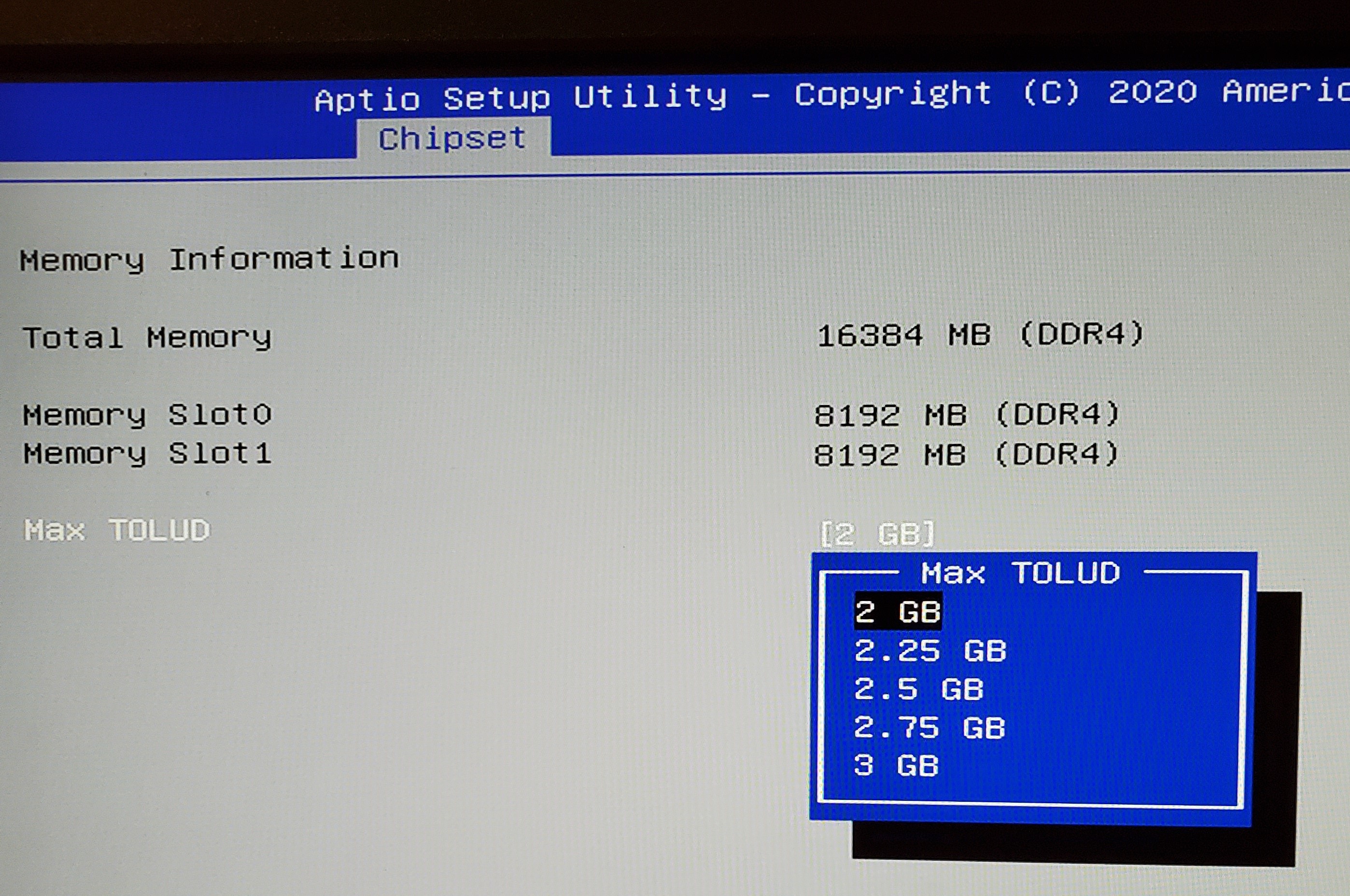Click the Memory Information heading

click(209, 259)
